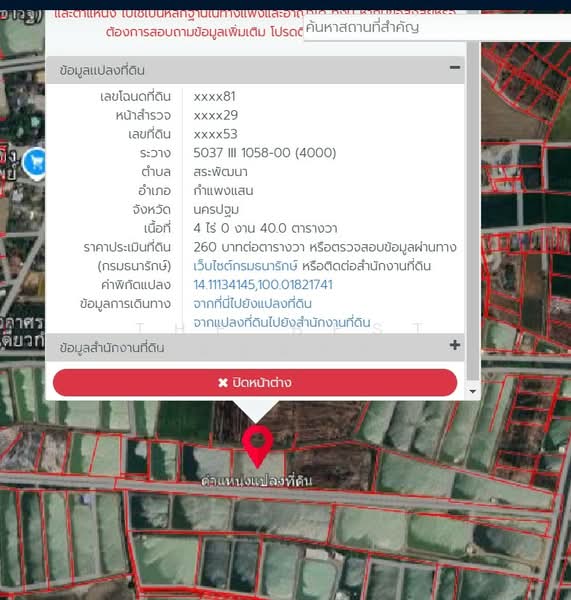Select the อำเภอ value กำแพงแสน
Screen dimensions: 571x600
pyautogui.click(x=223, y=191)
